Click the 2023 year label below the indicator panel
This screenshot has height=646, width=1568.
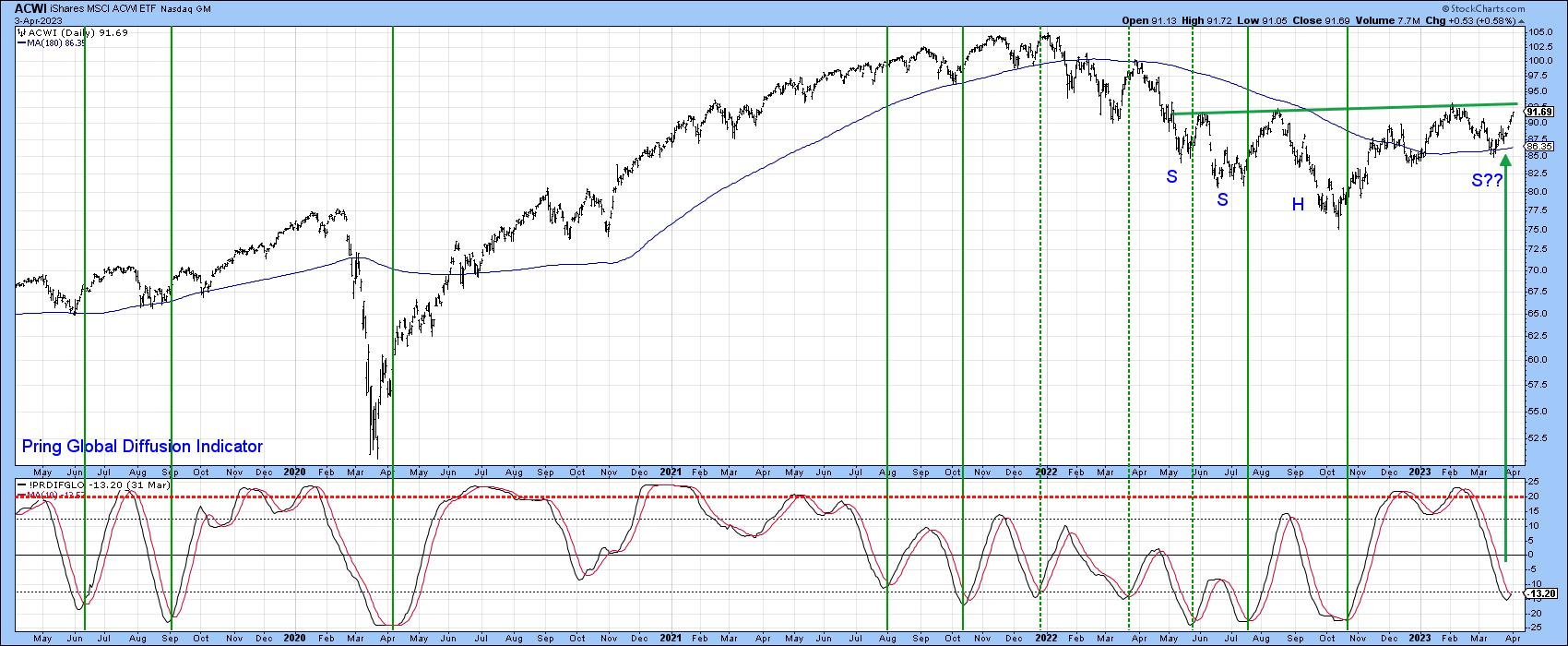coord(1420,638)
